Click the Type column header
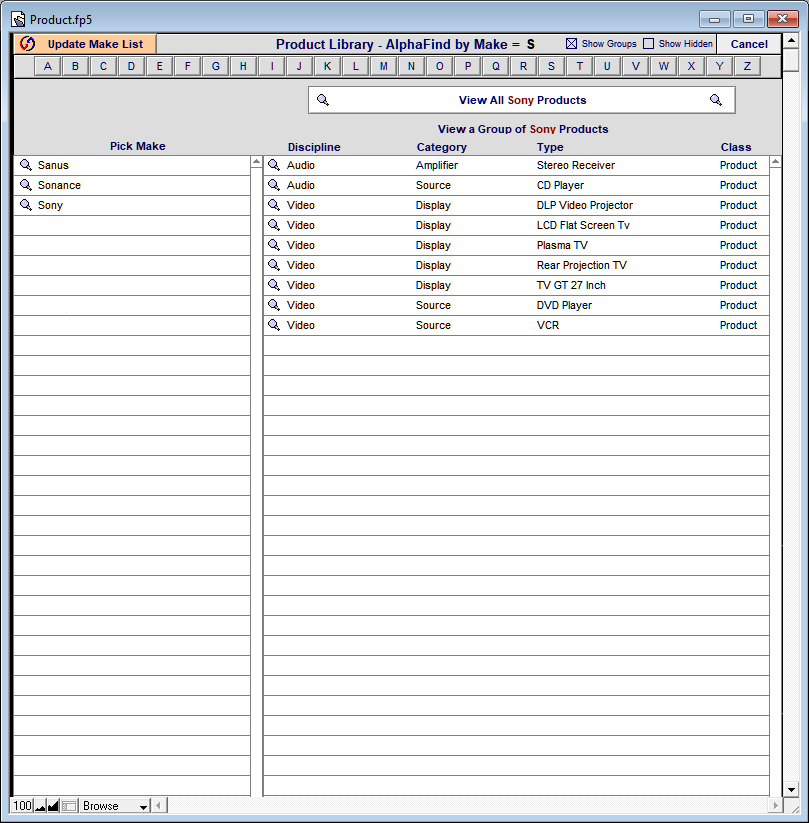Image resolution: width=809 pixels, height=823 pixels. click(550, 147)
